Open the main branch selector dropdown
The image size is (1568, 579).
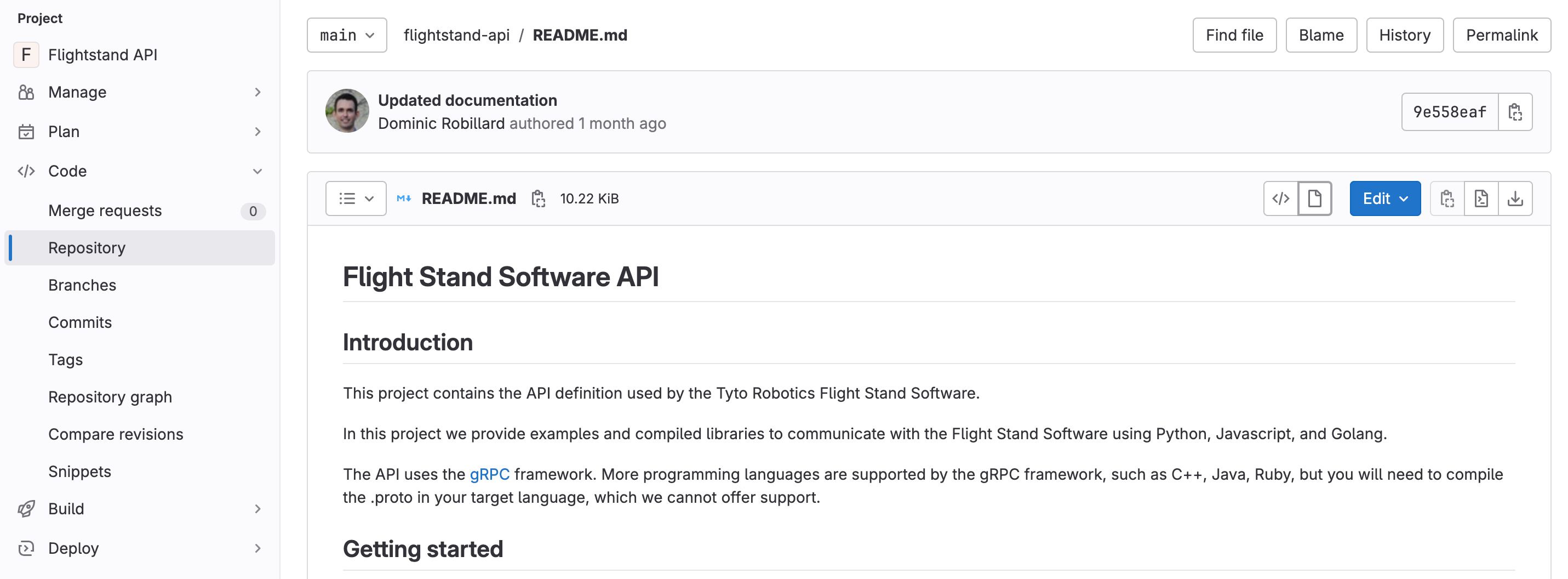click(x=346, y=35)
